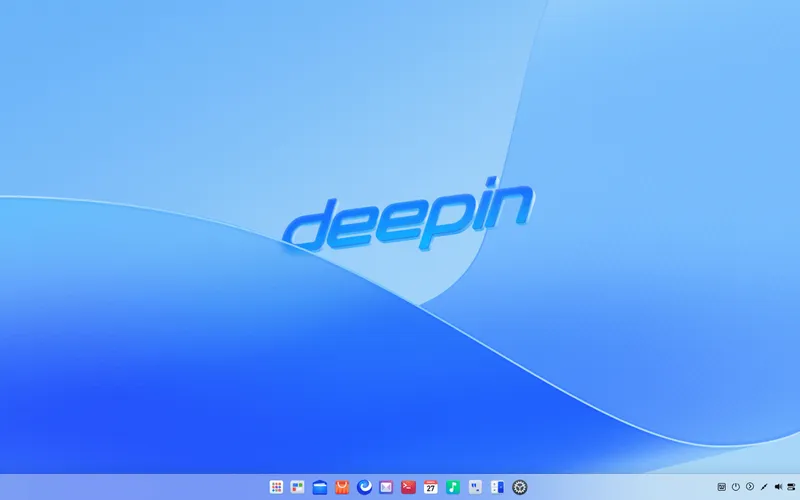
Task: Open the quick settings toggle tray icon
Action: coord(791,487)
